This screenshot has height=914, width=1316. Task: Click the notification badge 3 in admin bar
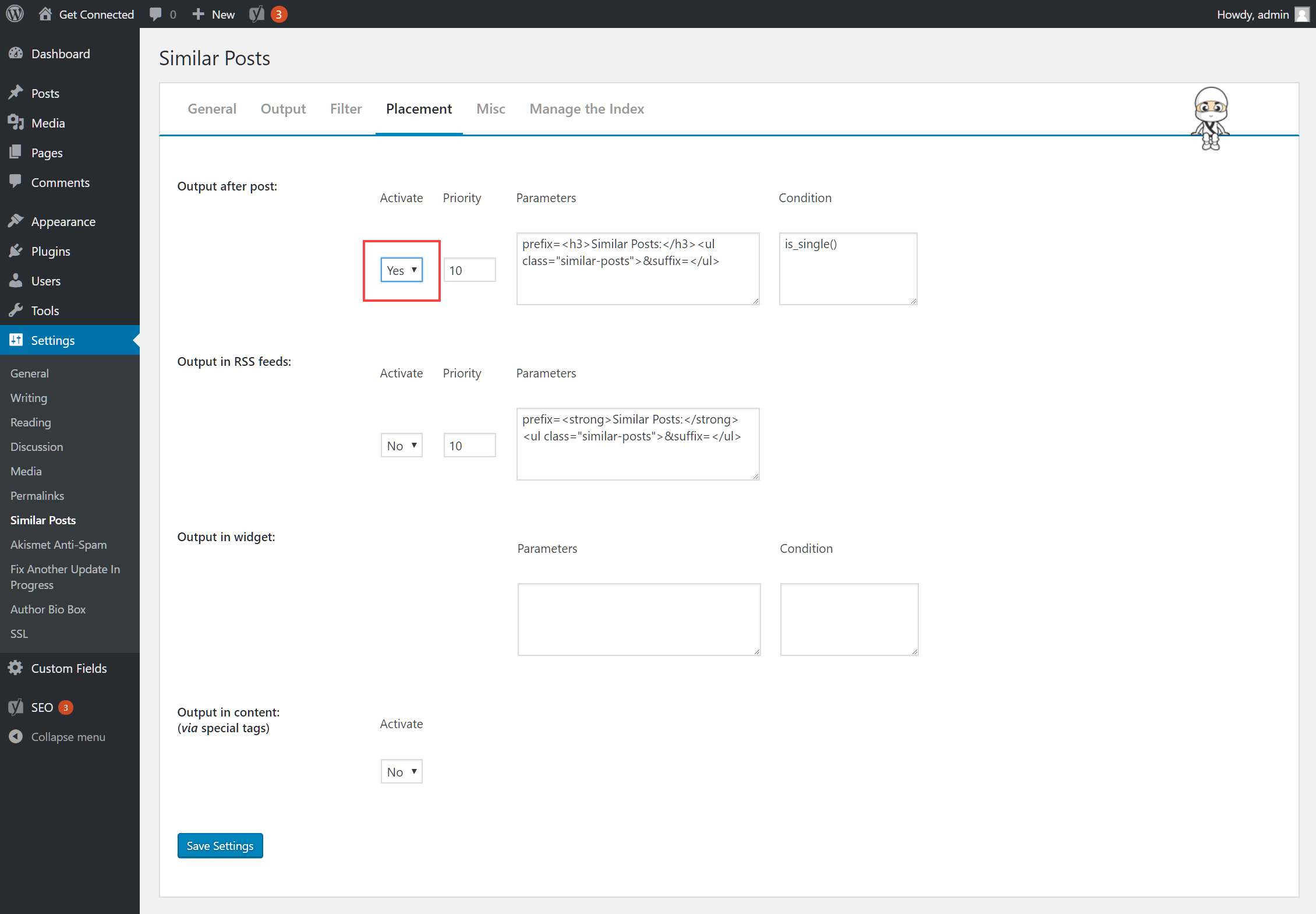tap(279, 14)
